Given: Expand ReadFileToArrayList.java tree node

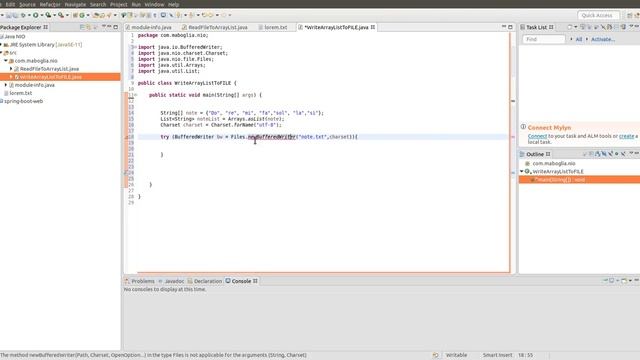Looking at the screenshot, I should 11,69.
